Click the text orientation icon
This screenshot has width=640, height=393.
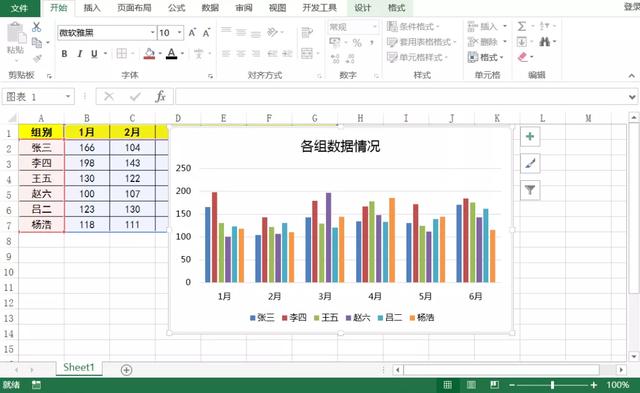coord(272,32)
